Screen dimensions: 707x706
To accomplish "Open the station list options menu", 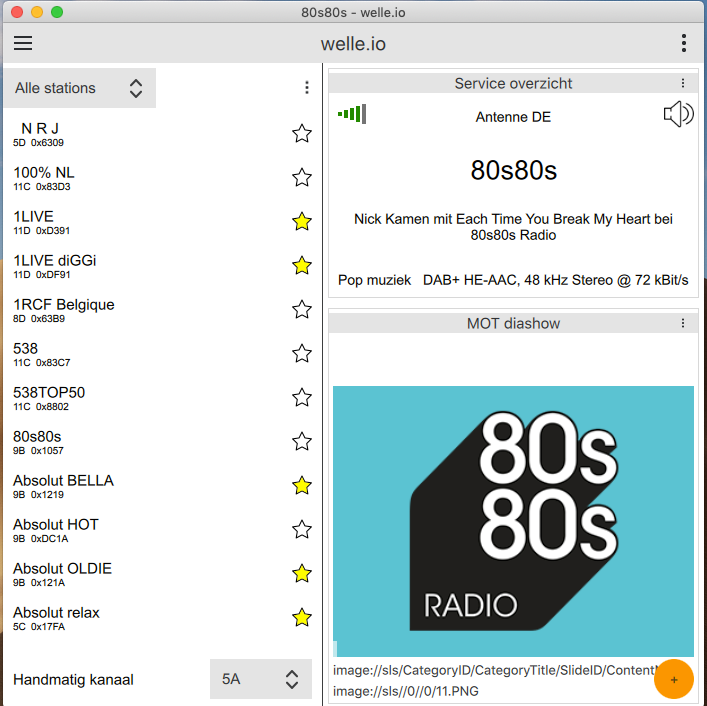I will click(x=307, y=87).
